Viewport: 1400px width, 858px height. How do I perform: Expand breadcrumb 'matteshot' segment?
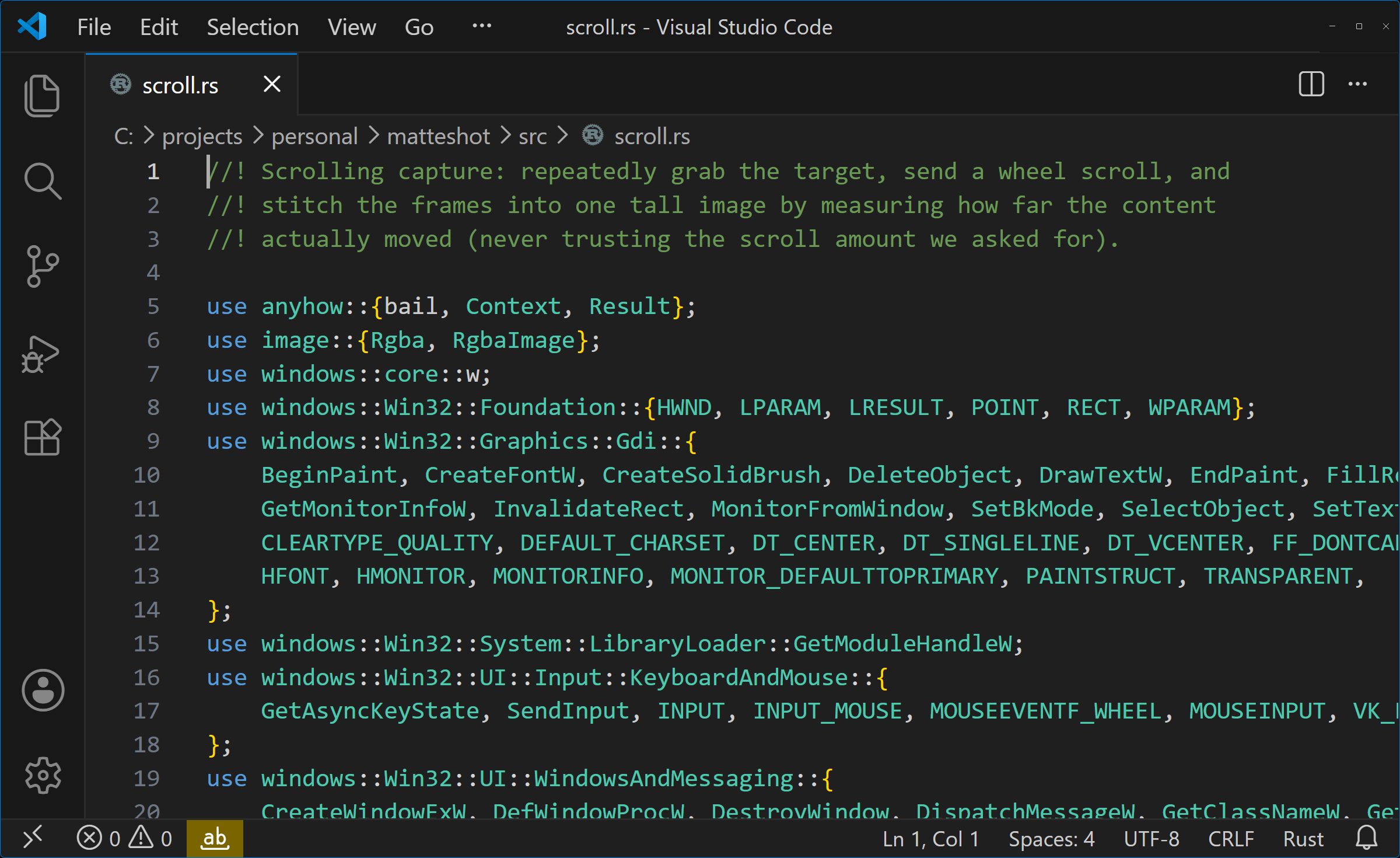(439, 136)
